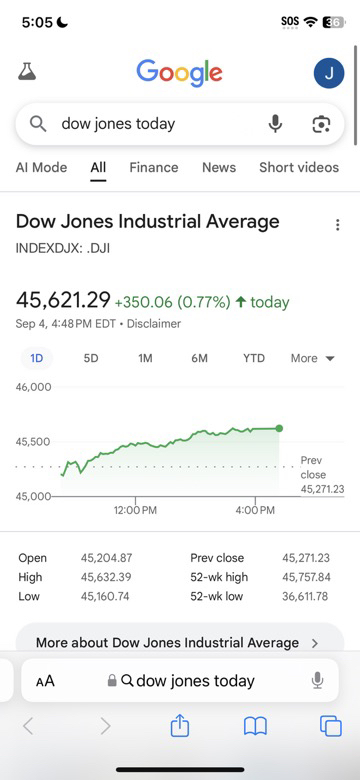Start voice search with the microphone icon
The width and height of the screenshot is (360, 780).
pos(275,123)
